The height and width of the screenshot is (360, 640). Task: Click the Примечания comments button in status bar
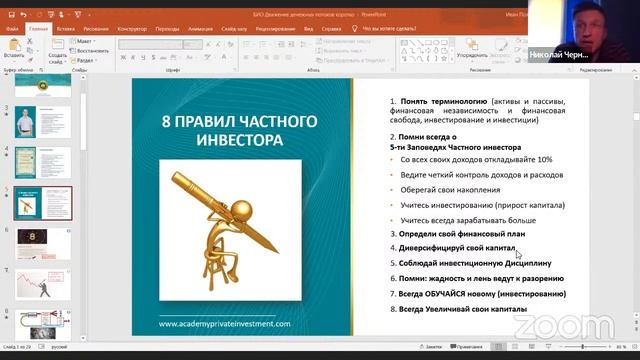pyautogui.click(x=466, y=347)
